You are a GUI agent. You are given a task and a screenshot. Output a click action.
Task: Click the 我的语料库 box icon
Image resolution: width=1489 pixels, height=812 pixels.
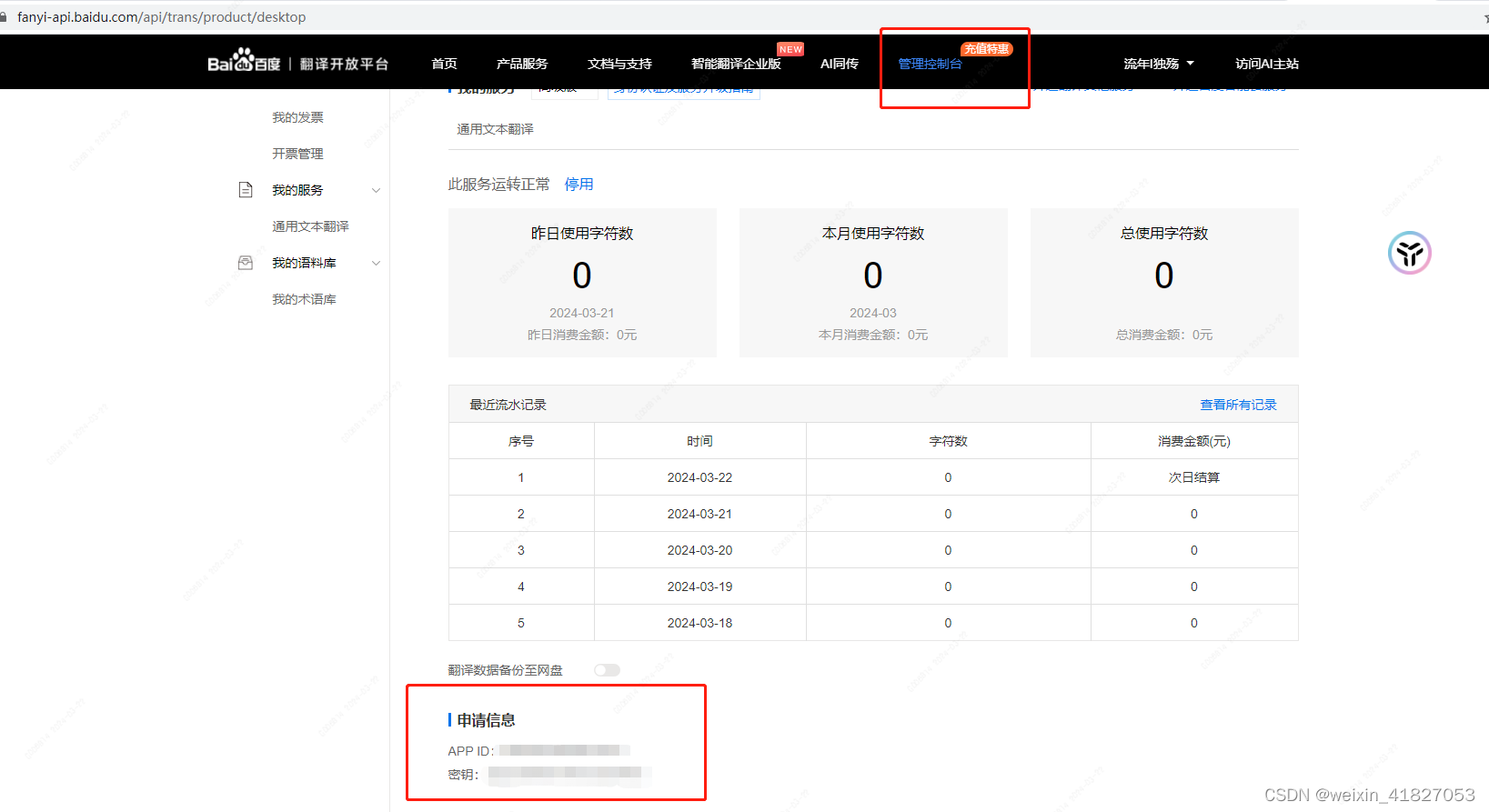pyautogui.click(x=246, y=263)
